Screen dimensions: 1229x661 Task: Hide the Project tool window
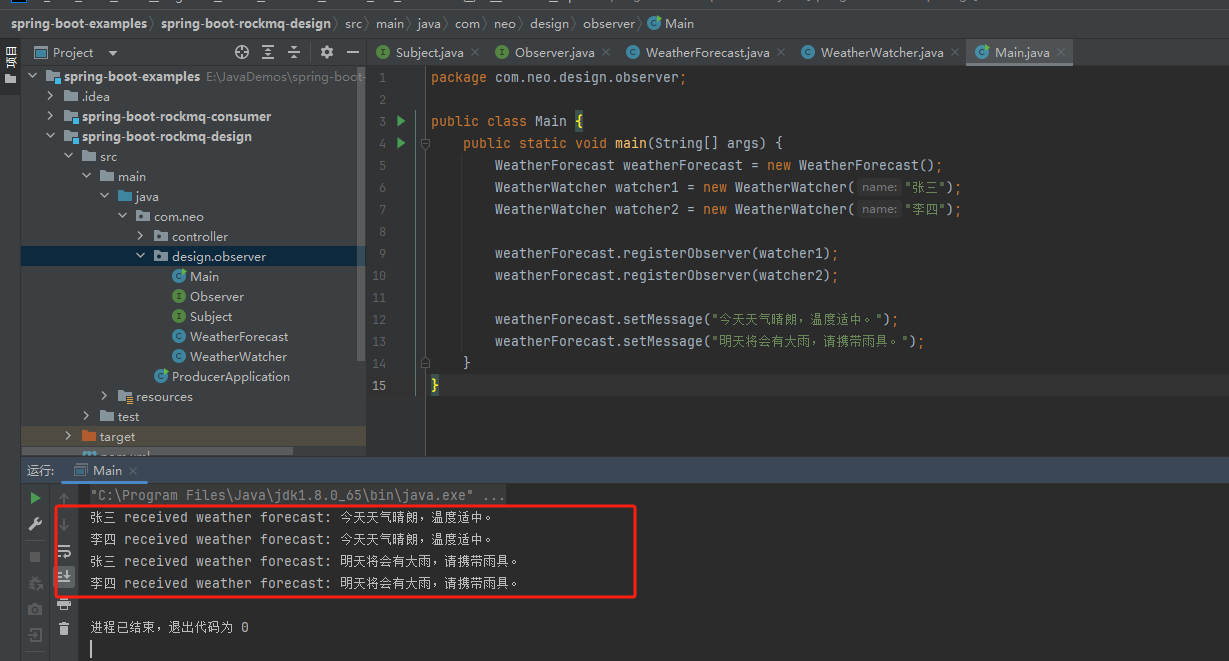click(353, 52)
